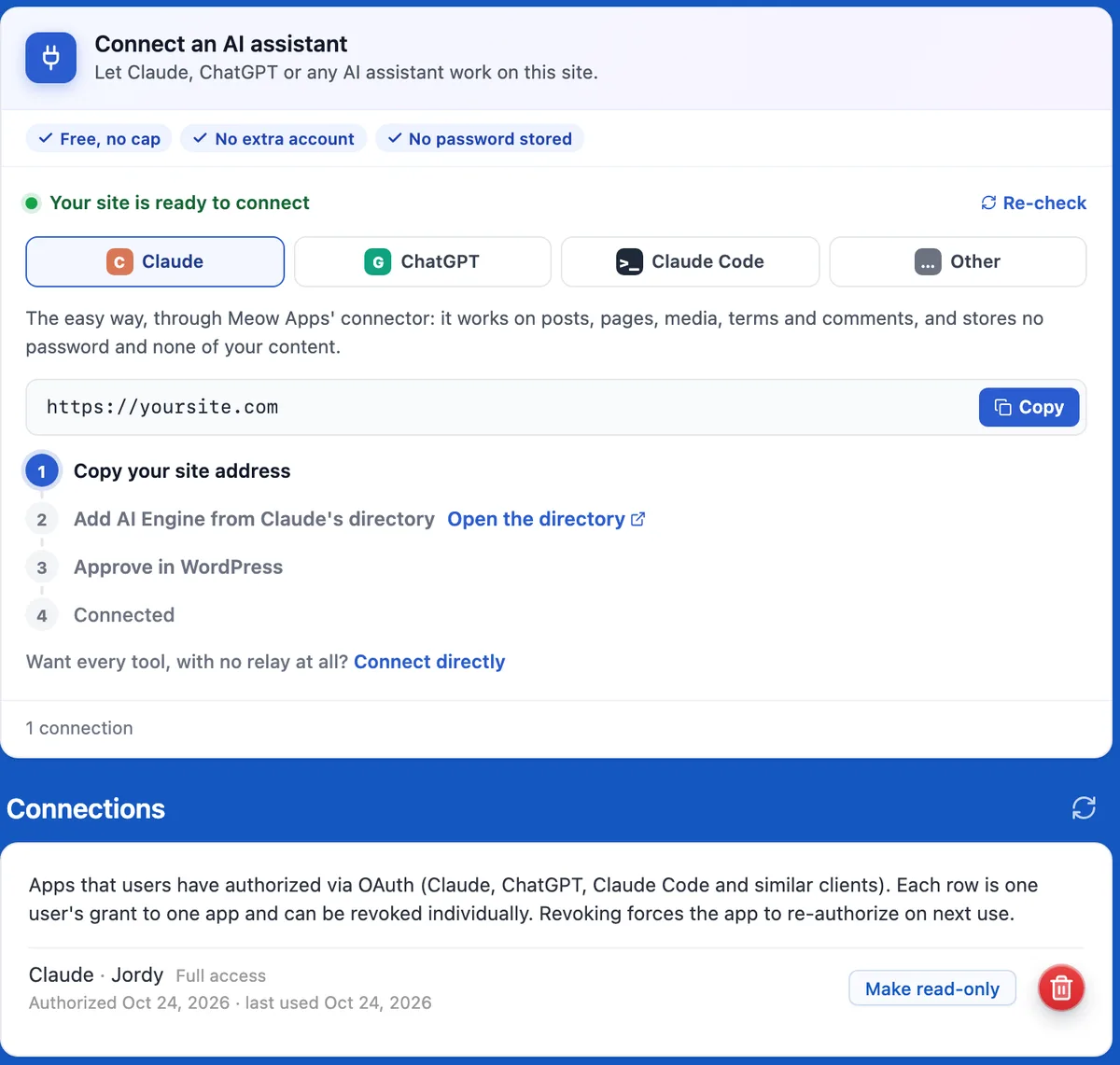
Task: Click the "Full access" label
Action: (221, 976)
